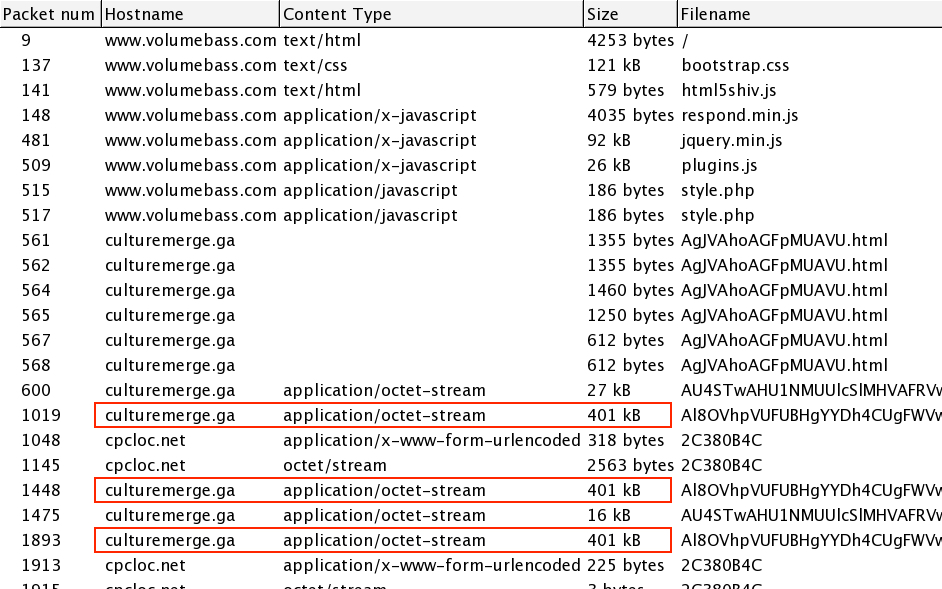942x589 pixels.
Task: Click the Hostname column header
Action: coord(189,14)
